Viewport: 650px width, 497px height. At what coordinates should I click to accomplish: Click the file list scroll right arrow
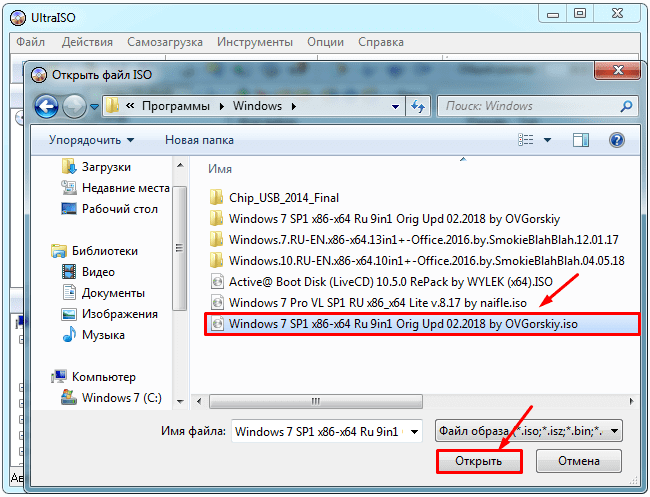pyautogui.click(x=631, y=401)
